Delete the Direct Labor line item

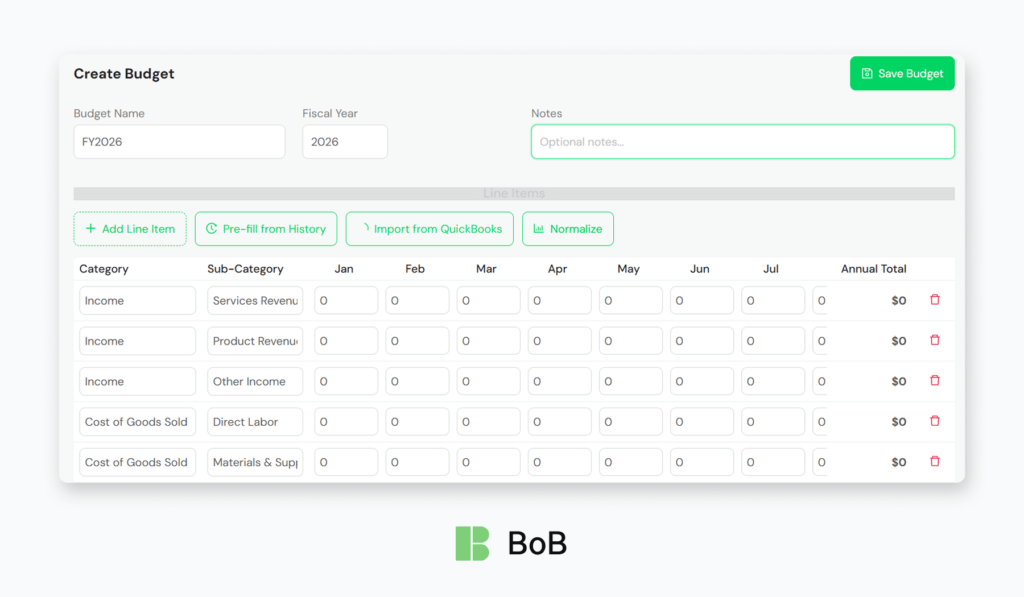coord(934,421)
